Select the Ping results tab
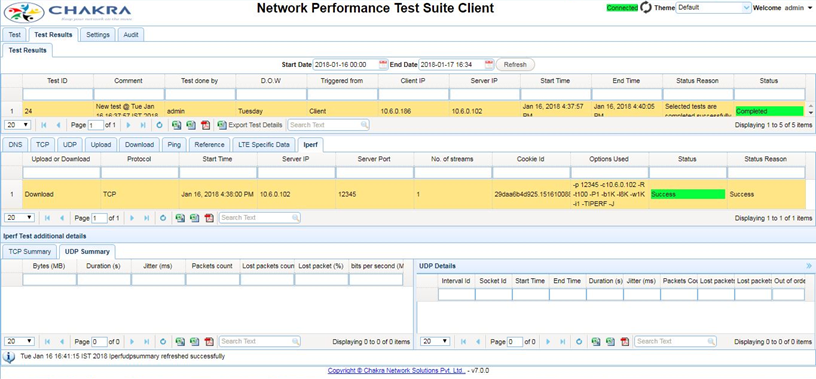816x379 pixels. tap(174, 145)
